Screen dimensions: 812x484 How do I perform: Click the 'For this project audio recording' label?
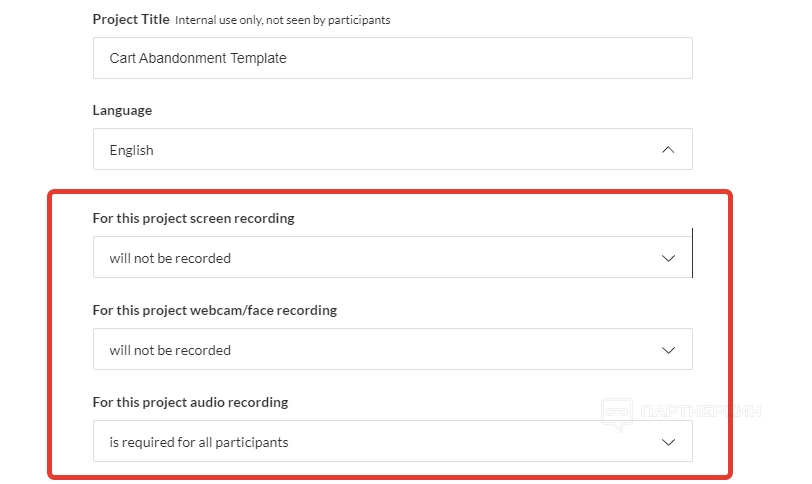tap(190, 402)
